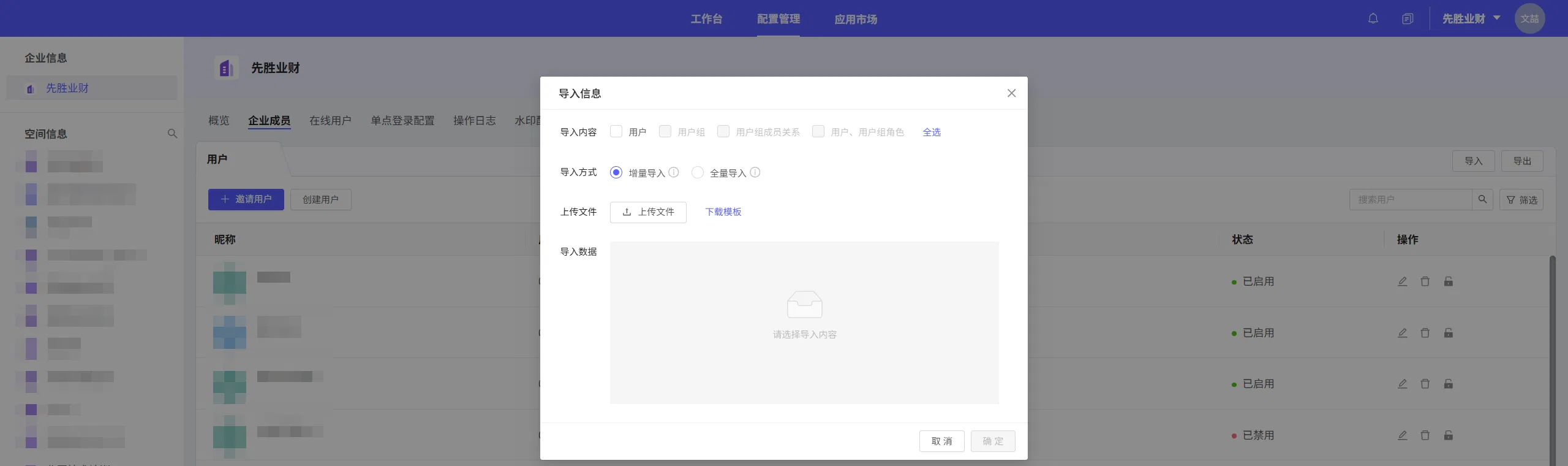Delete the third 已启用 user row
The image size is (1568, 466).
click(1425, 384)
